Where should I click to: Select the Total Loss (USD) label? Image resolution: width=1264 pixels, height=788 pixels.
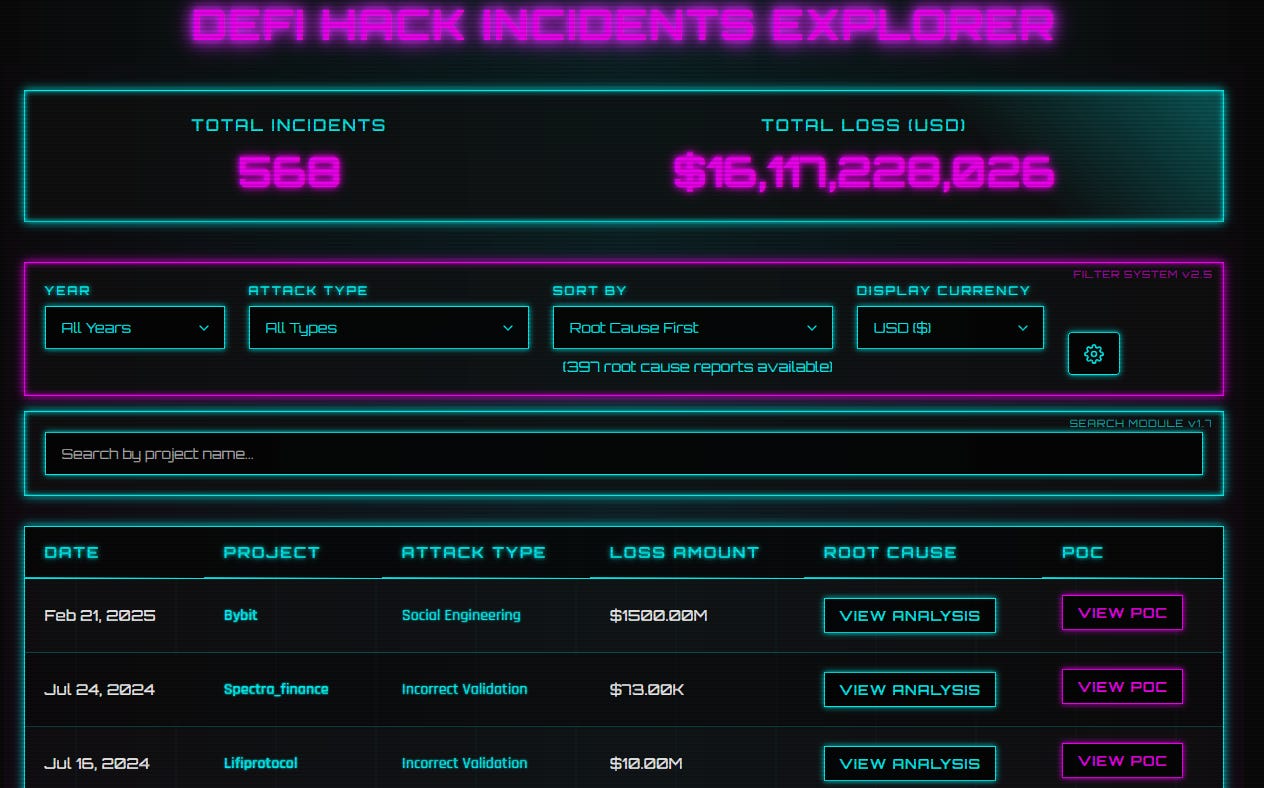tap(864, 125)
